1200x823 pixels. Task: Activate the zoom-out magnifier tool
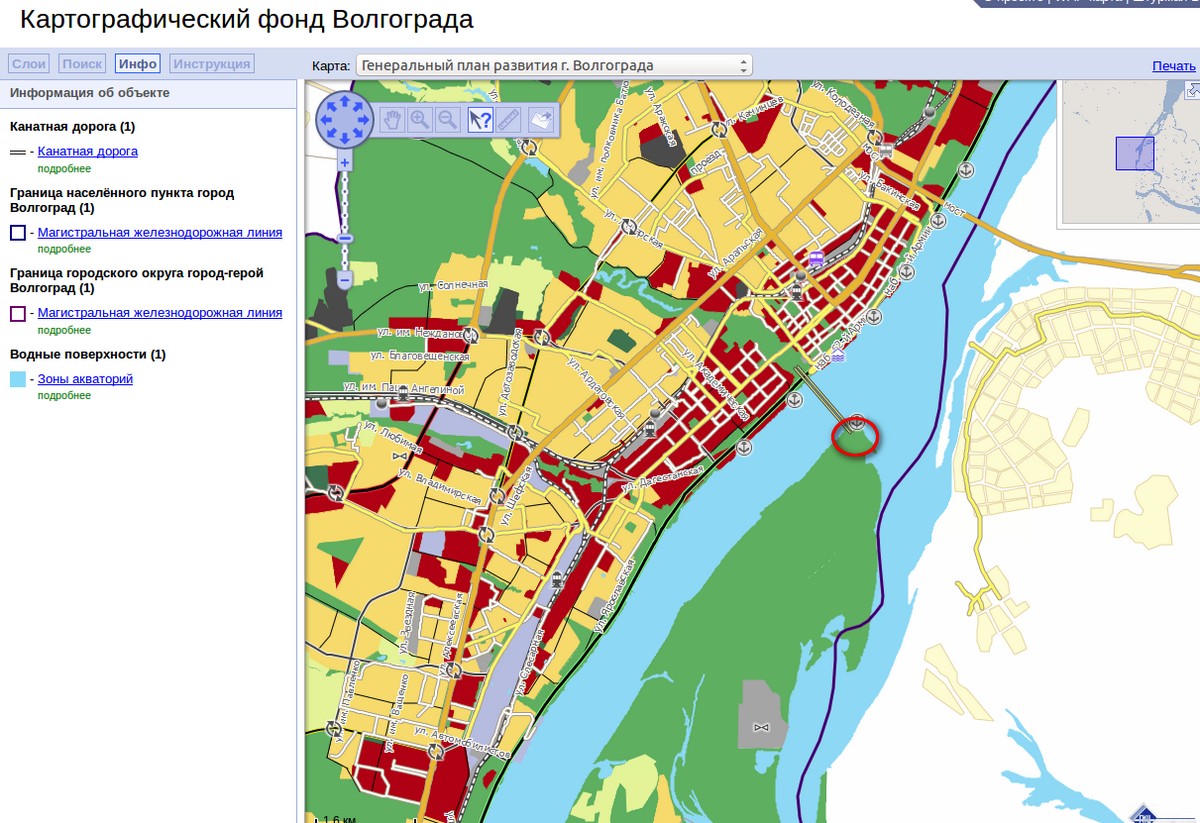(449, 120)
